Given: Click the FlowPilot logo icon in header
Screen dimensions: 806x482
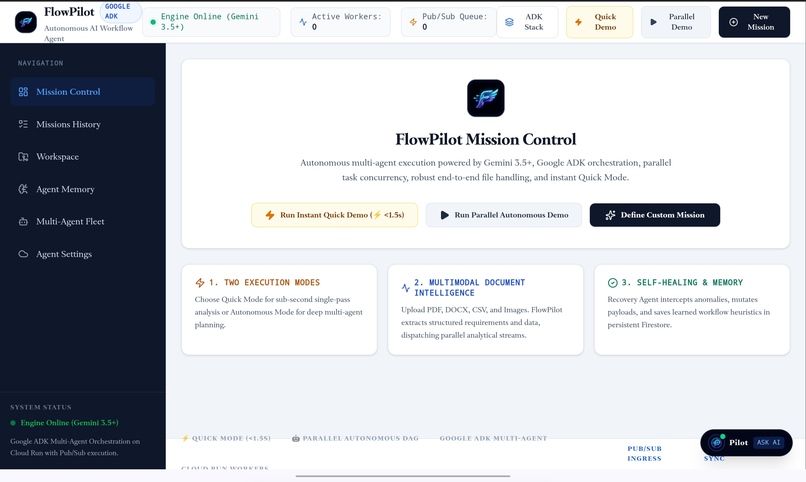Looking at the screenshot, I should tap(26, 22).
